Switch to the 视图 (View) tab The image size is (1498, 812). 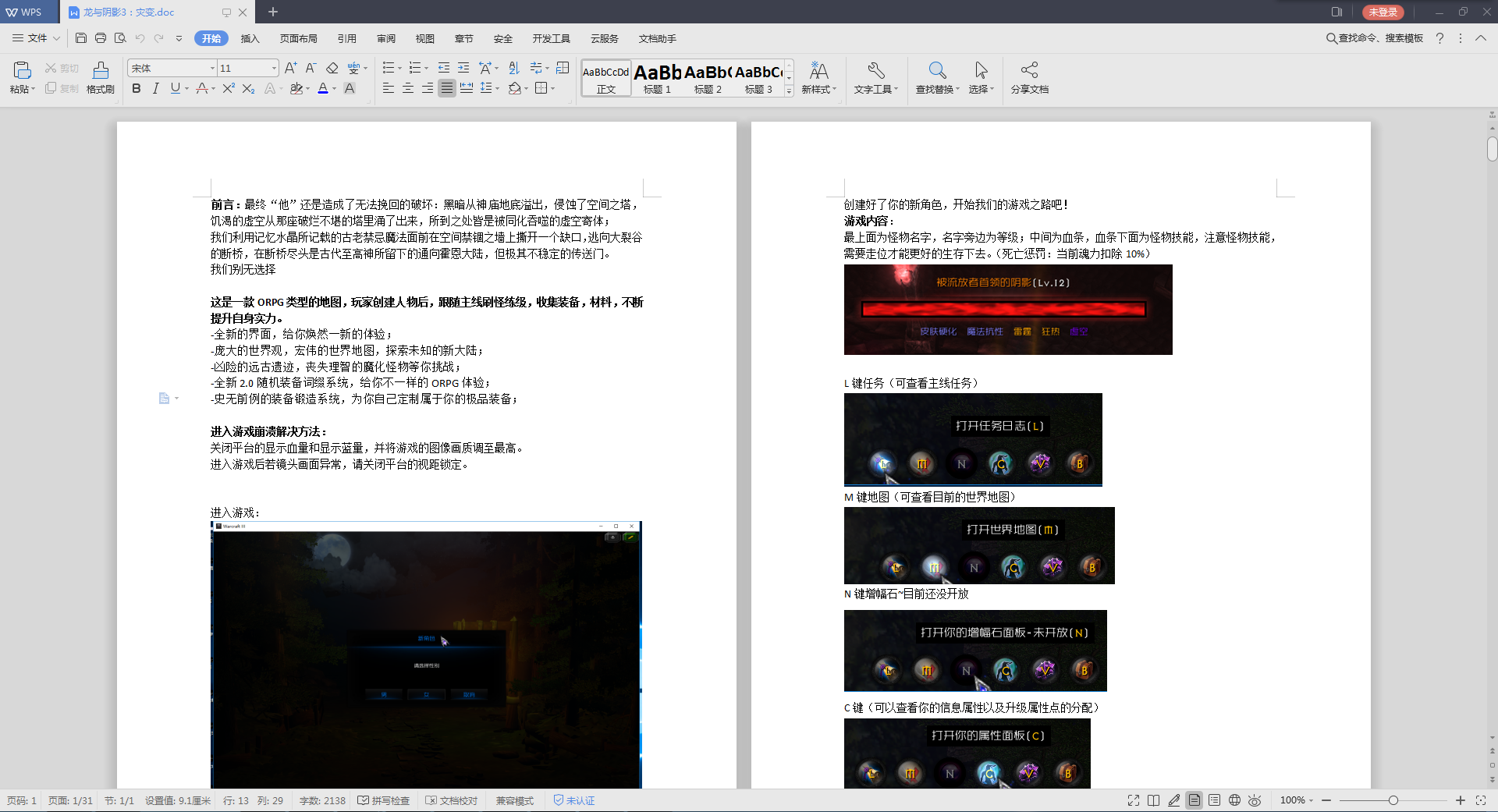424,38
